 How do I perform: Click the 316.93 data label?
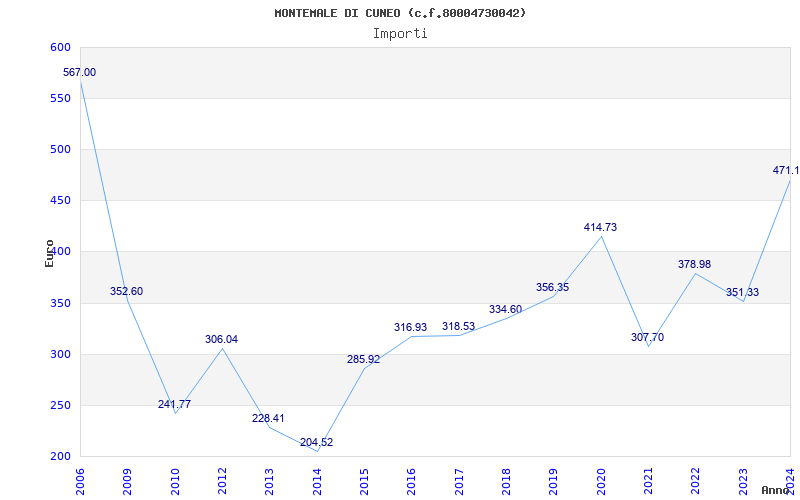pos(411,327)
